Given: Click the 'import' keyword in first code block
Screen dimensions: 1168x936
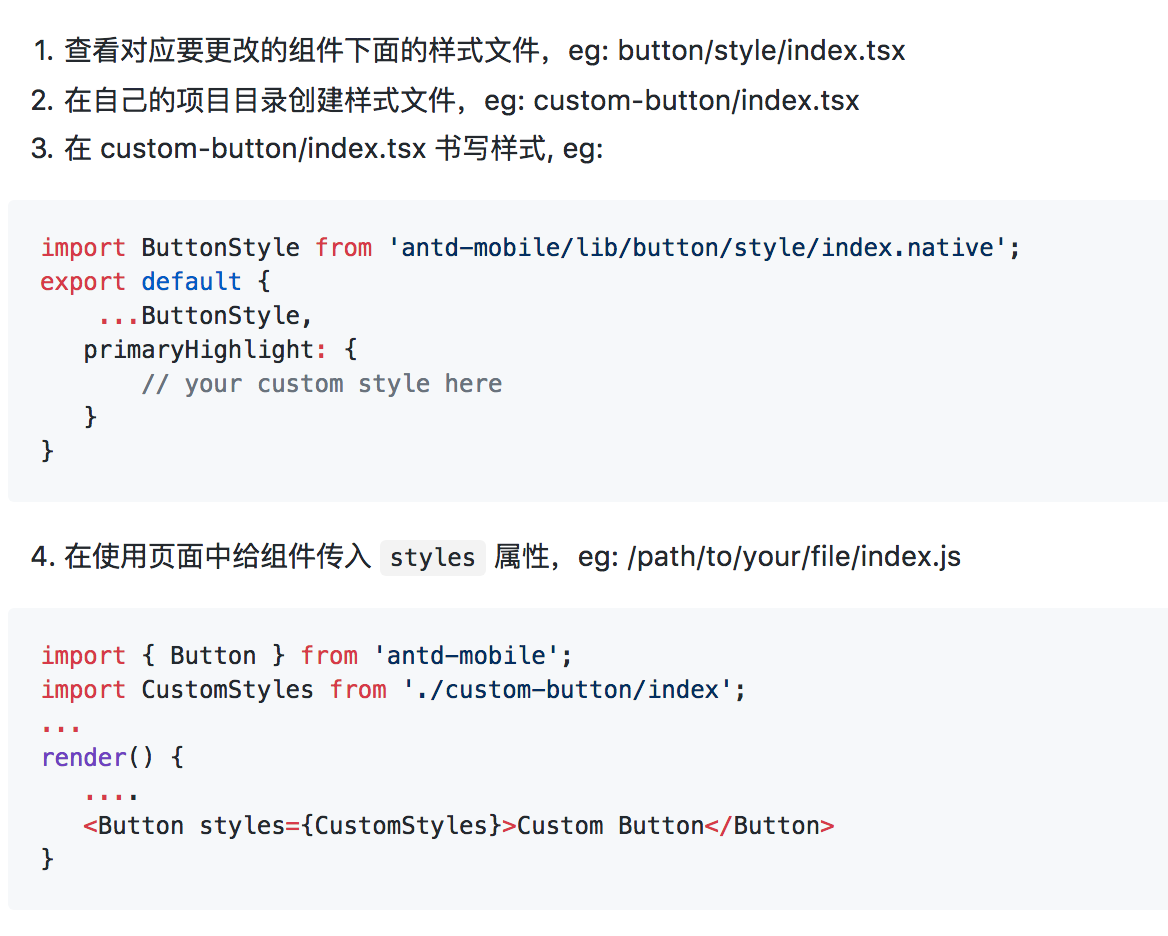Looking at the screenshot, I should click(83, 247).
